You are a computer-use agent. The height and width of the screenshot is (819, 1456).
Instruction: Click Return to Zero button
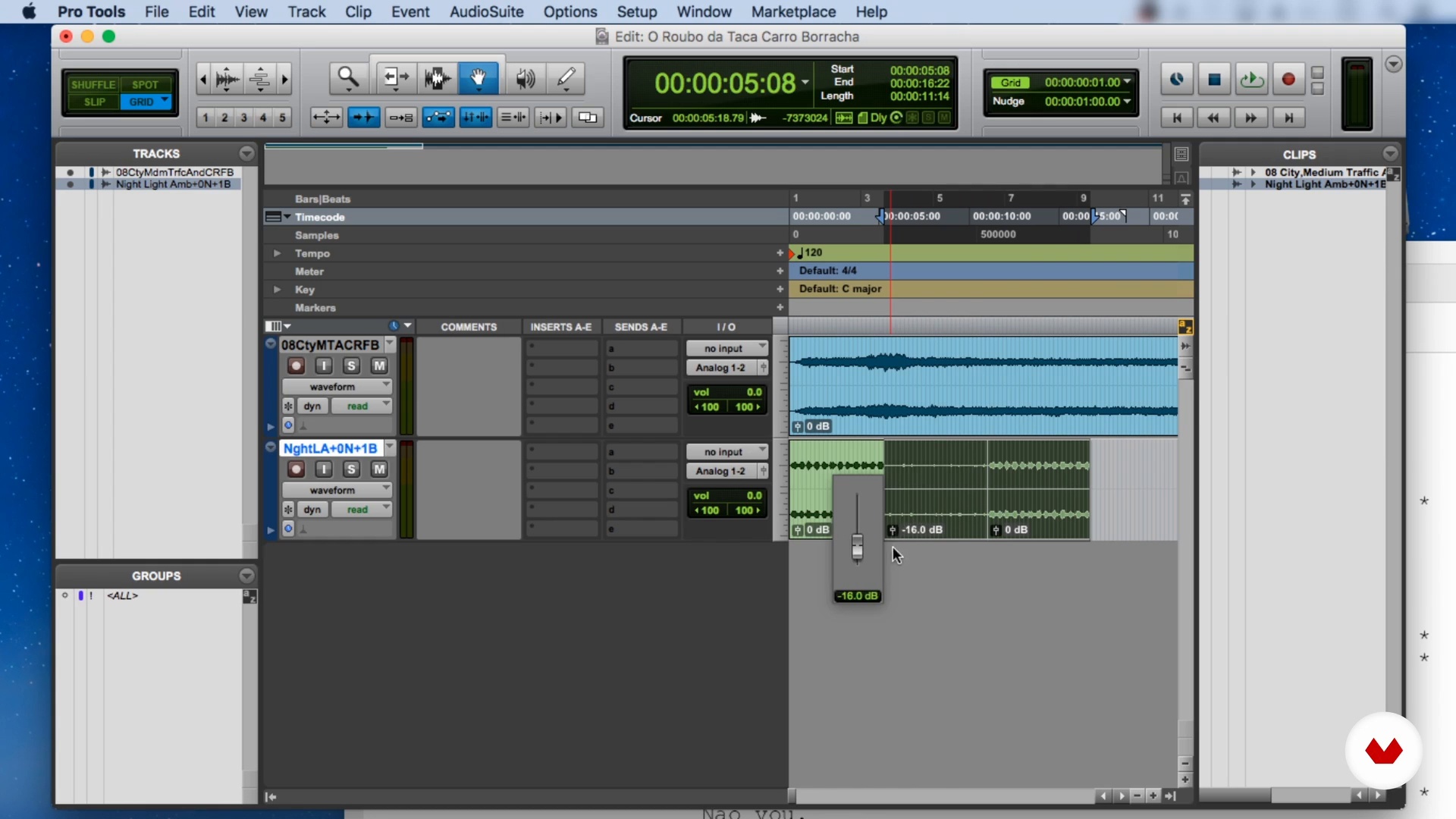[x=1177, y=118]
